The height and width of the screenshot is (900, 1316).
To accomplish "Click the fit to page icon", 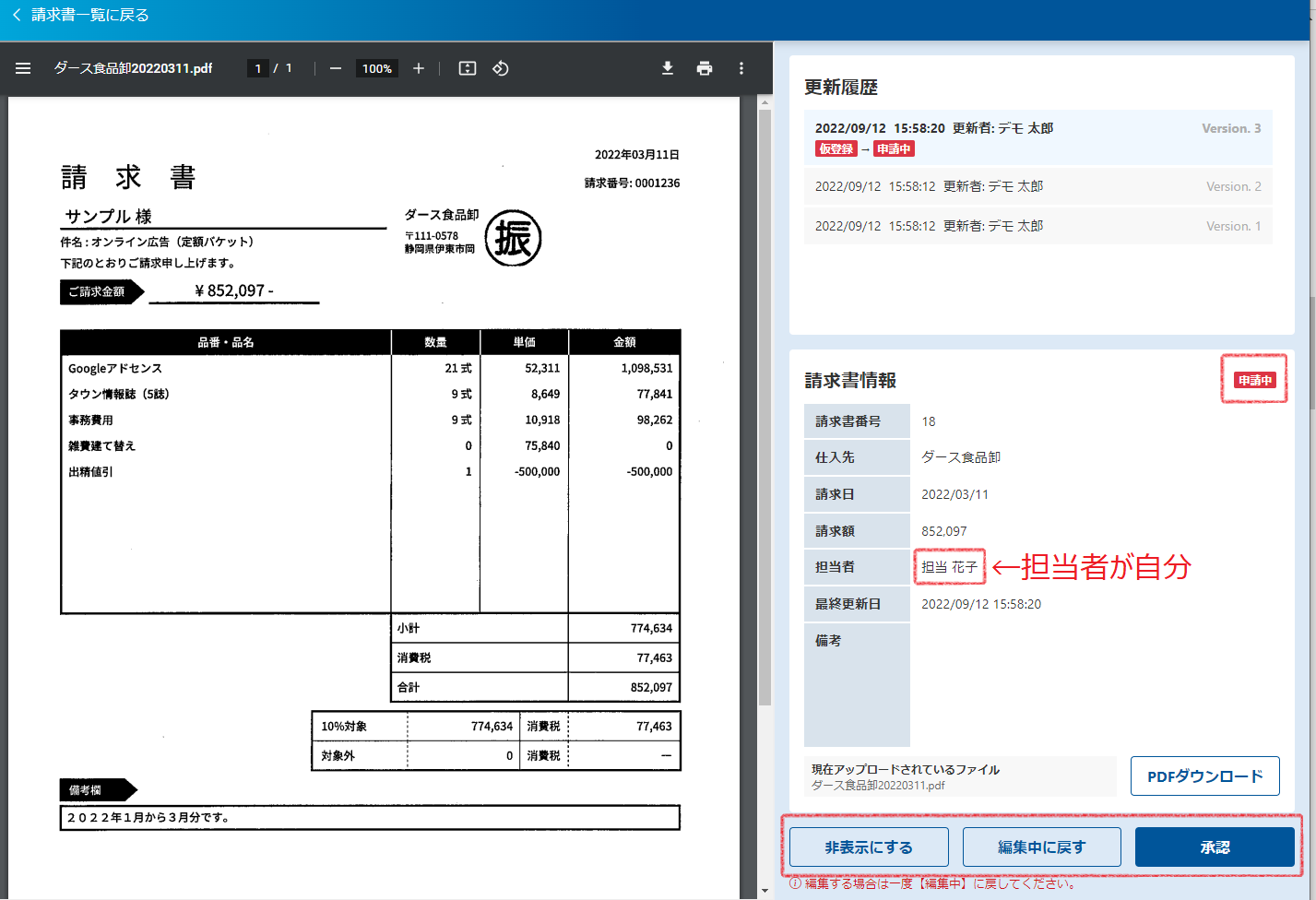I will (x=468, y=68).
